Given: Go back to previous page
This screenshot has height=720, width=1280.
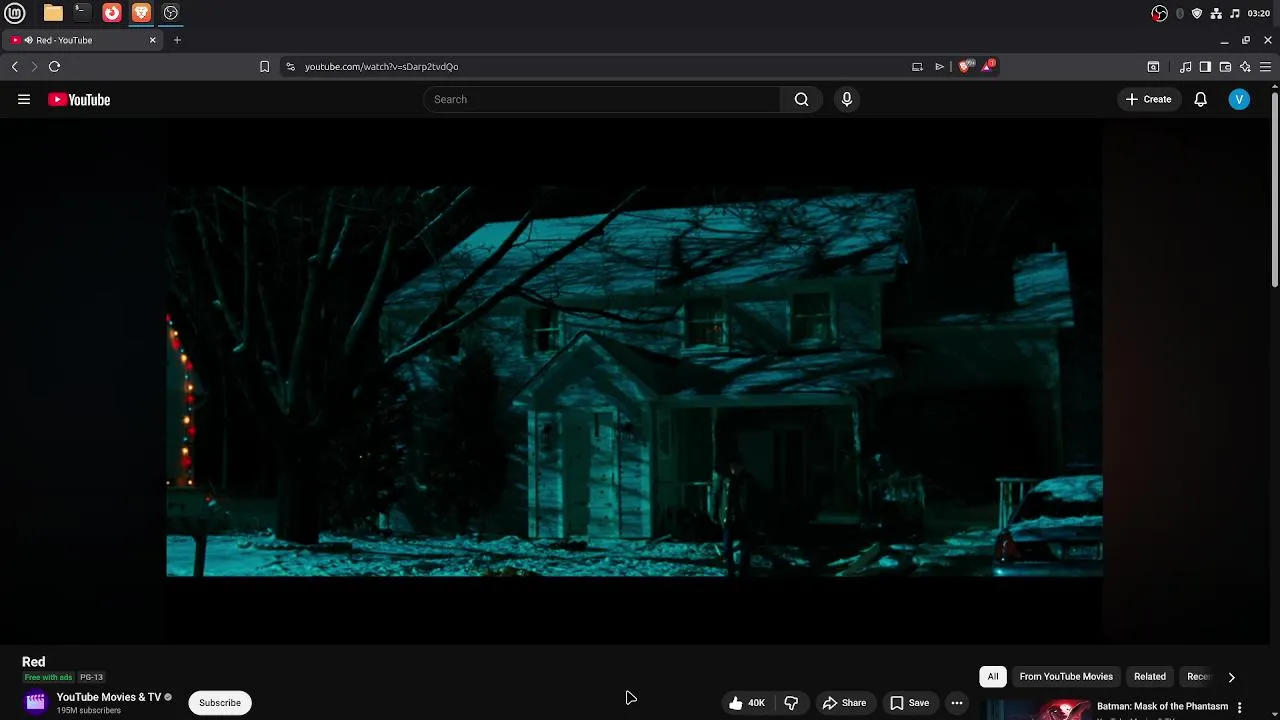Looking at the screenshot, I should point(15,67).
